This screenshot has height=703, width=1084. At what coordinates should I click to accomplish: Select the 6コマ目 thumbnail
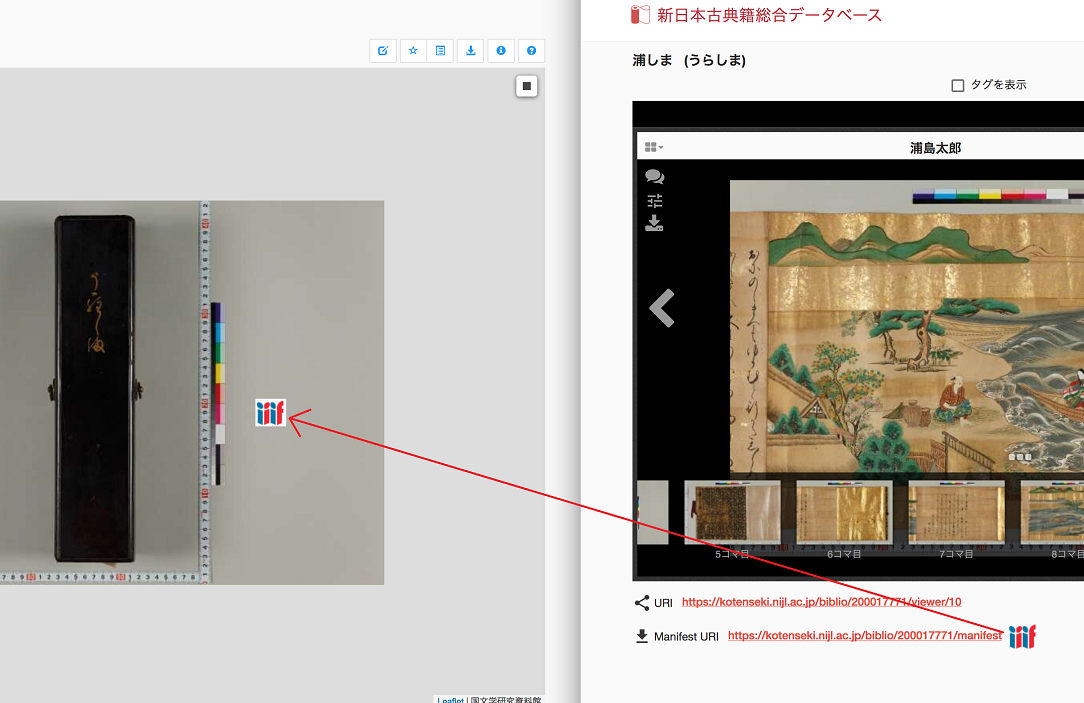(844, 512)
